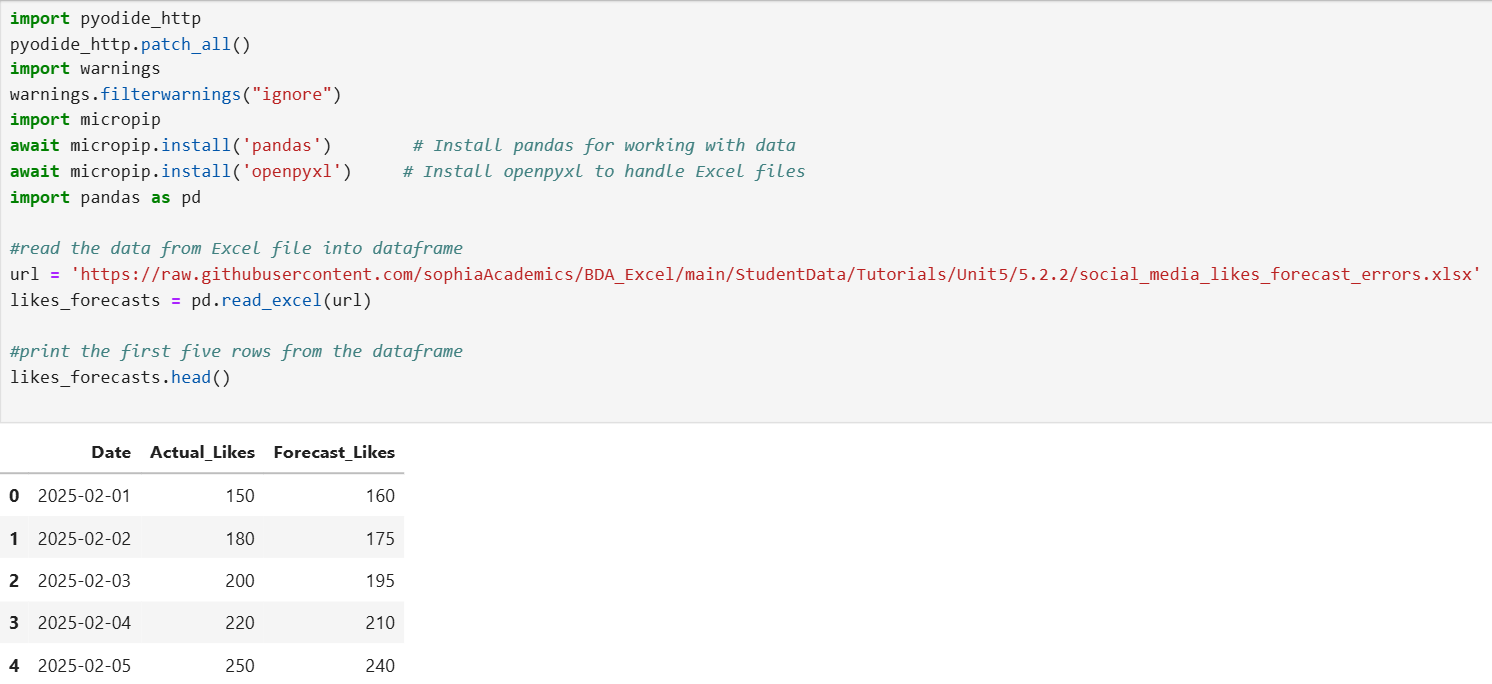Viewport: 1492px width, 684px height.
Task: Place cursor at likes_forecasts.head() line
Action: point(120,377)
